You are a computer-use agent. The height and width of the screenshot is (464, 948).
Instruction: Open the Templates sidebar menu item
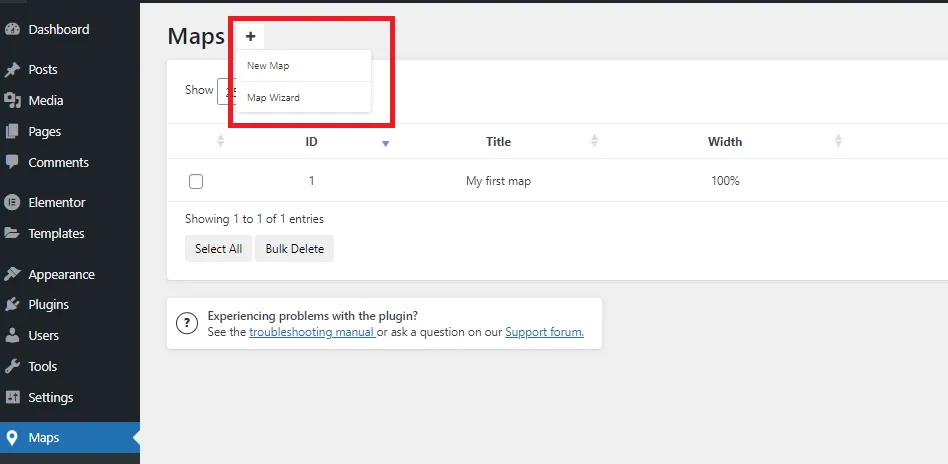coord(56,234)
